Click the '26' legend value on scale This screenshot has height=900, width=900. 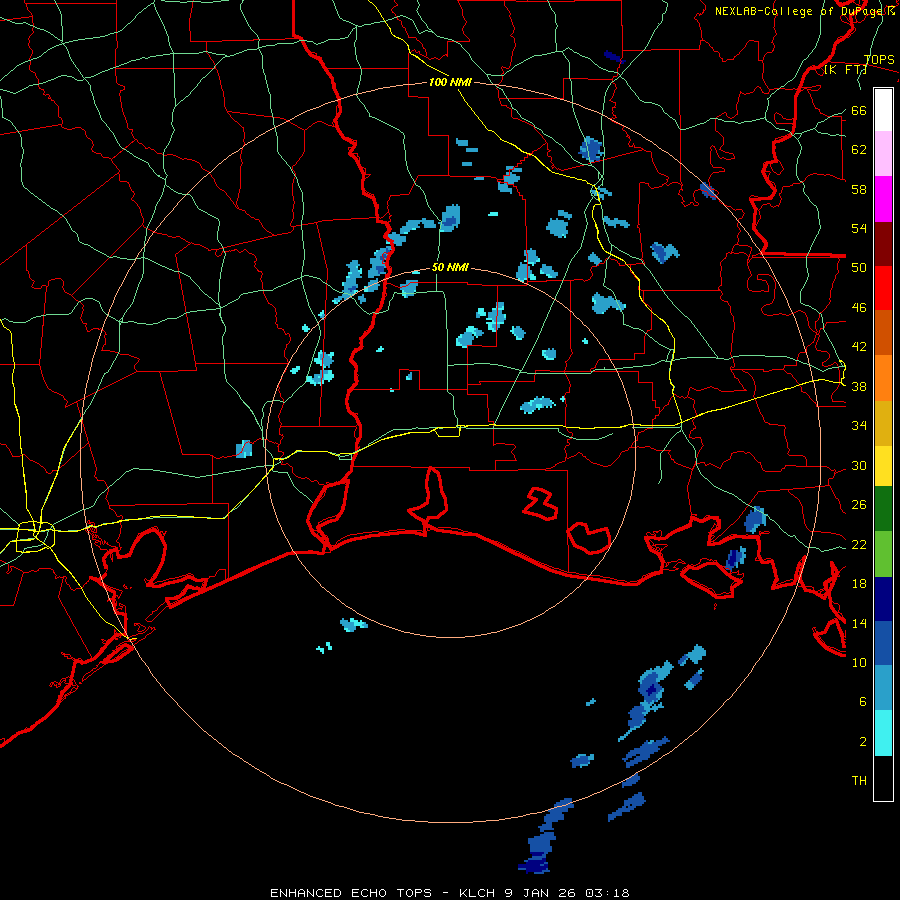(x=859, y=505)
